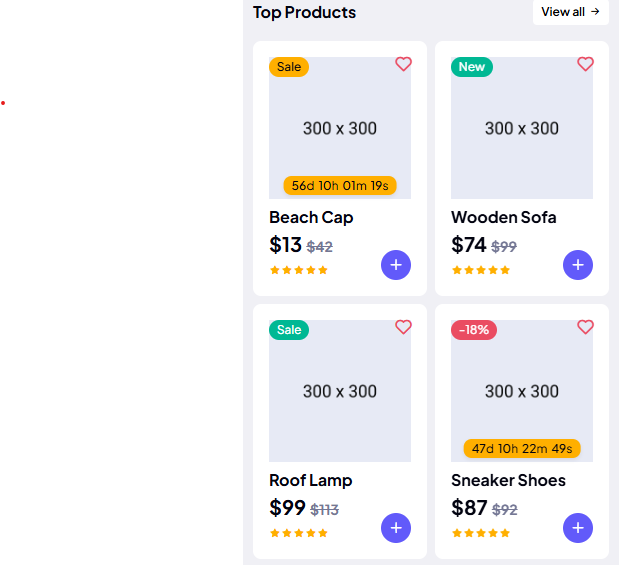Image resolution: width=619 pixels, height=565 pixels.
Task: Add Beach Cap to cart plus button
Action: tap(396, 265)
